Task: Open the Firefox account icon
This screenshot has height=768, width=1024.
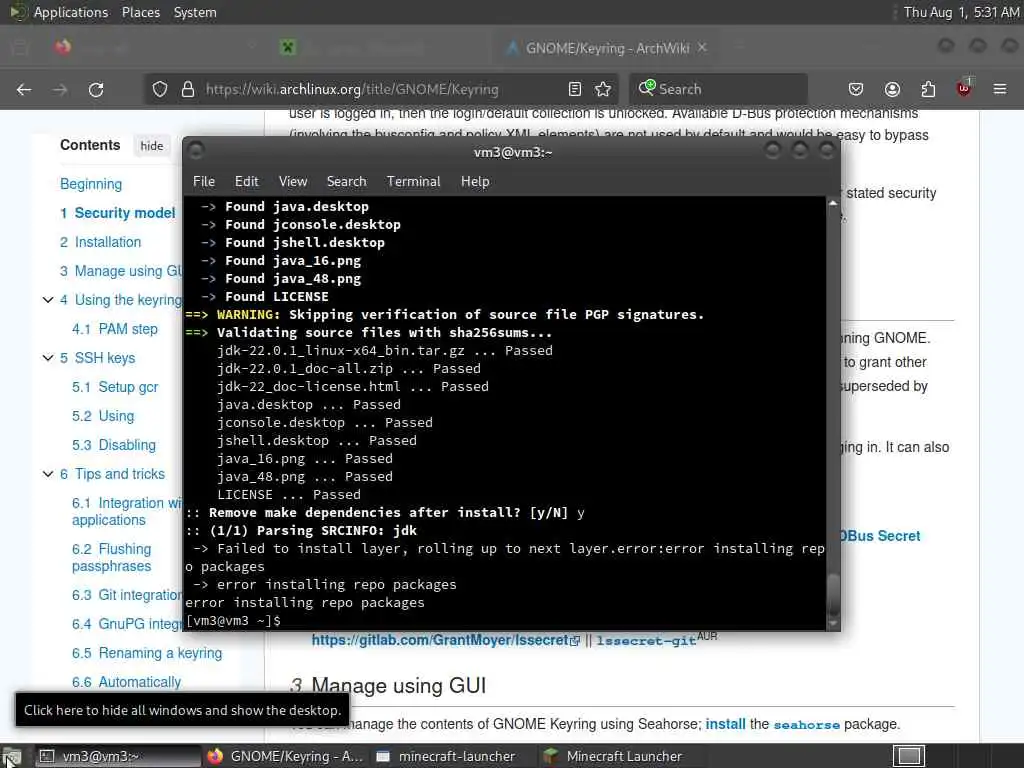Action: [892, 89]
